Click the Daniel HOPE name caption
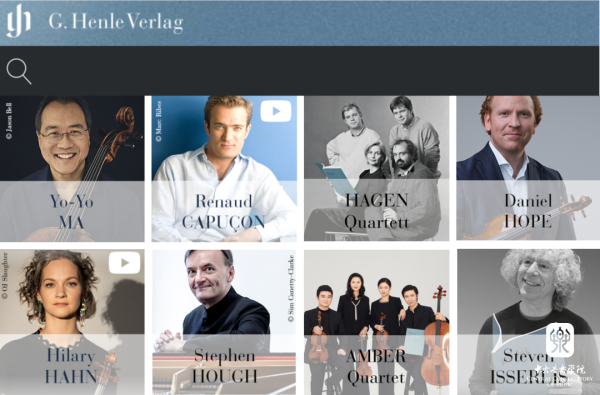 (528, 211)
